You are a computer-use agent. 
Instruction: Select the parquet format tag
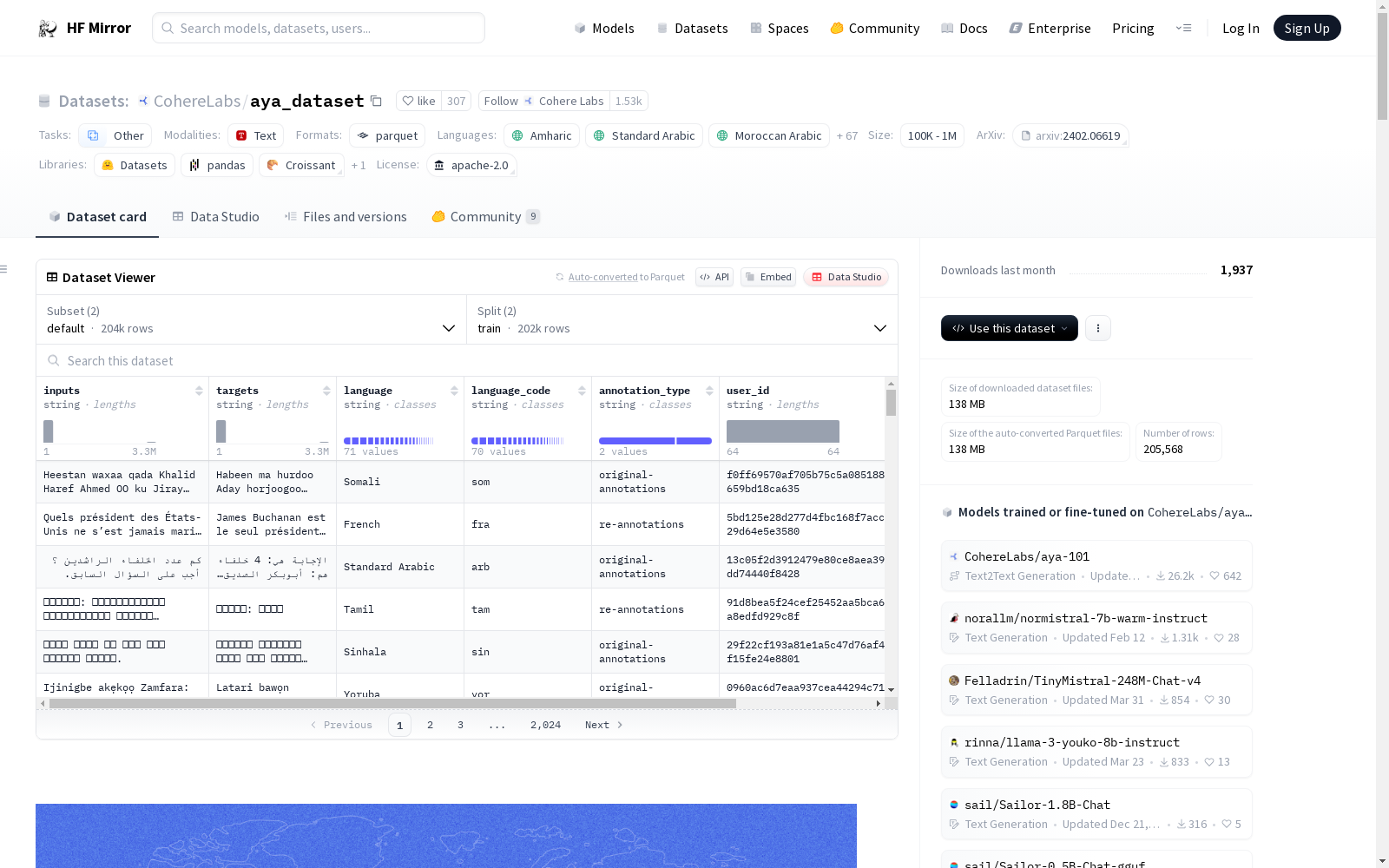tap(387, 135)
